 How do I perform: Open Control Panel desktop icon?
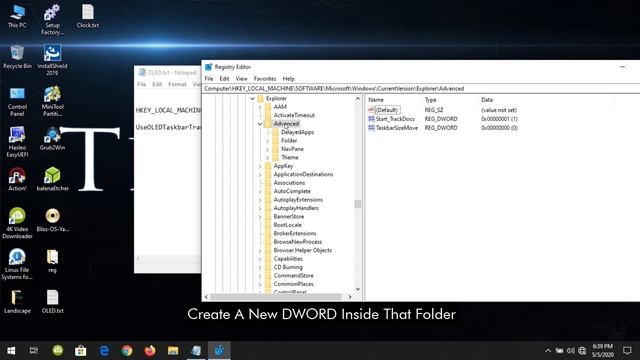17,101
